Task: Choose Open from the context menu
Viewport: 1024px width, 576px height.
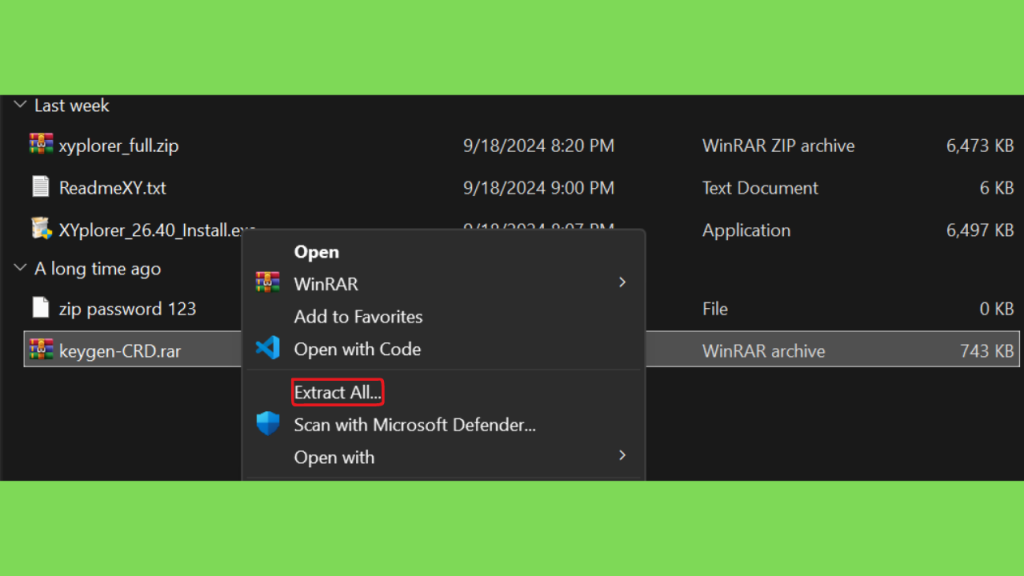Action: pyautogui.click(x=317, y=252)
